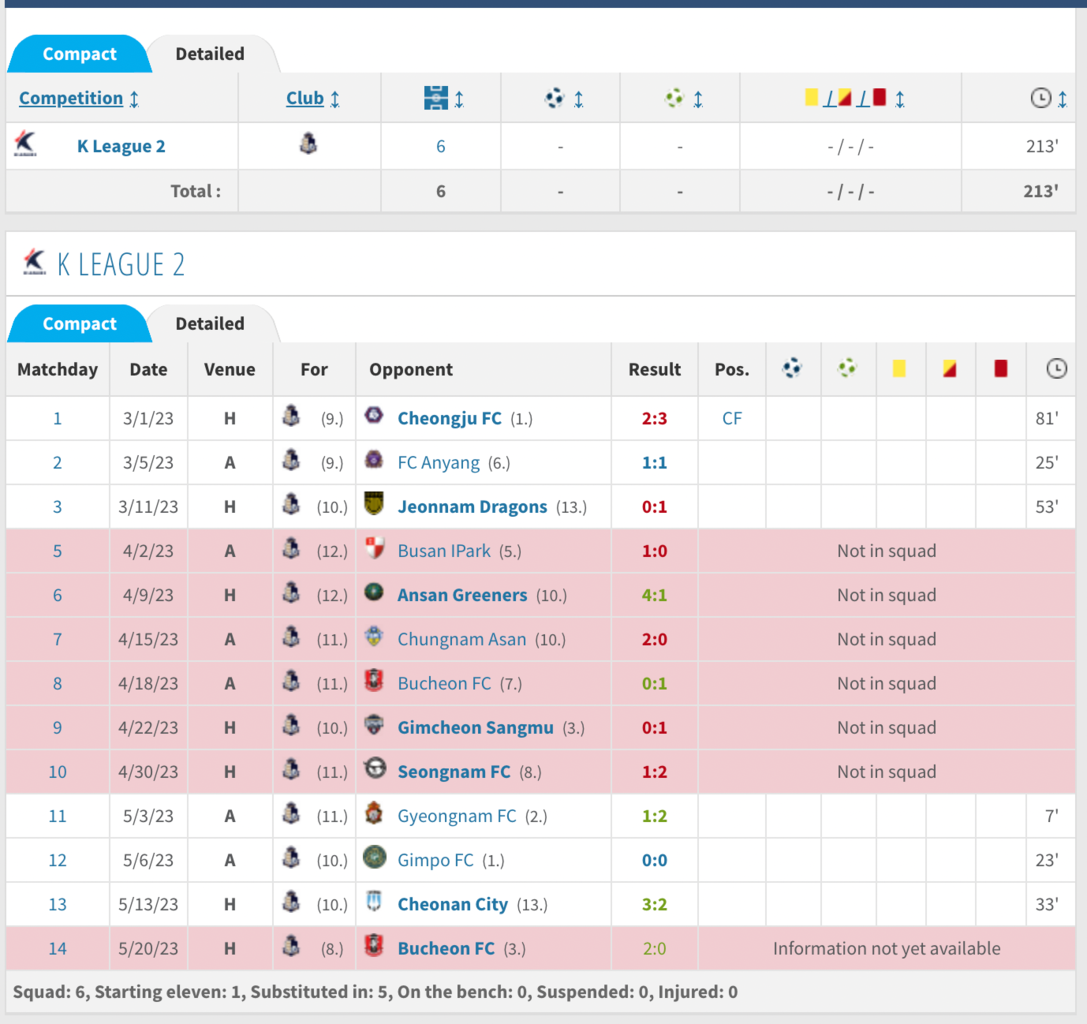Screen dimensions: 1087x1024
Task: Switch to Detailed tab in top summary
Action: 209,54
